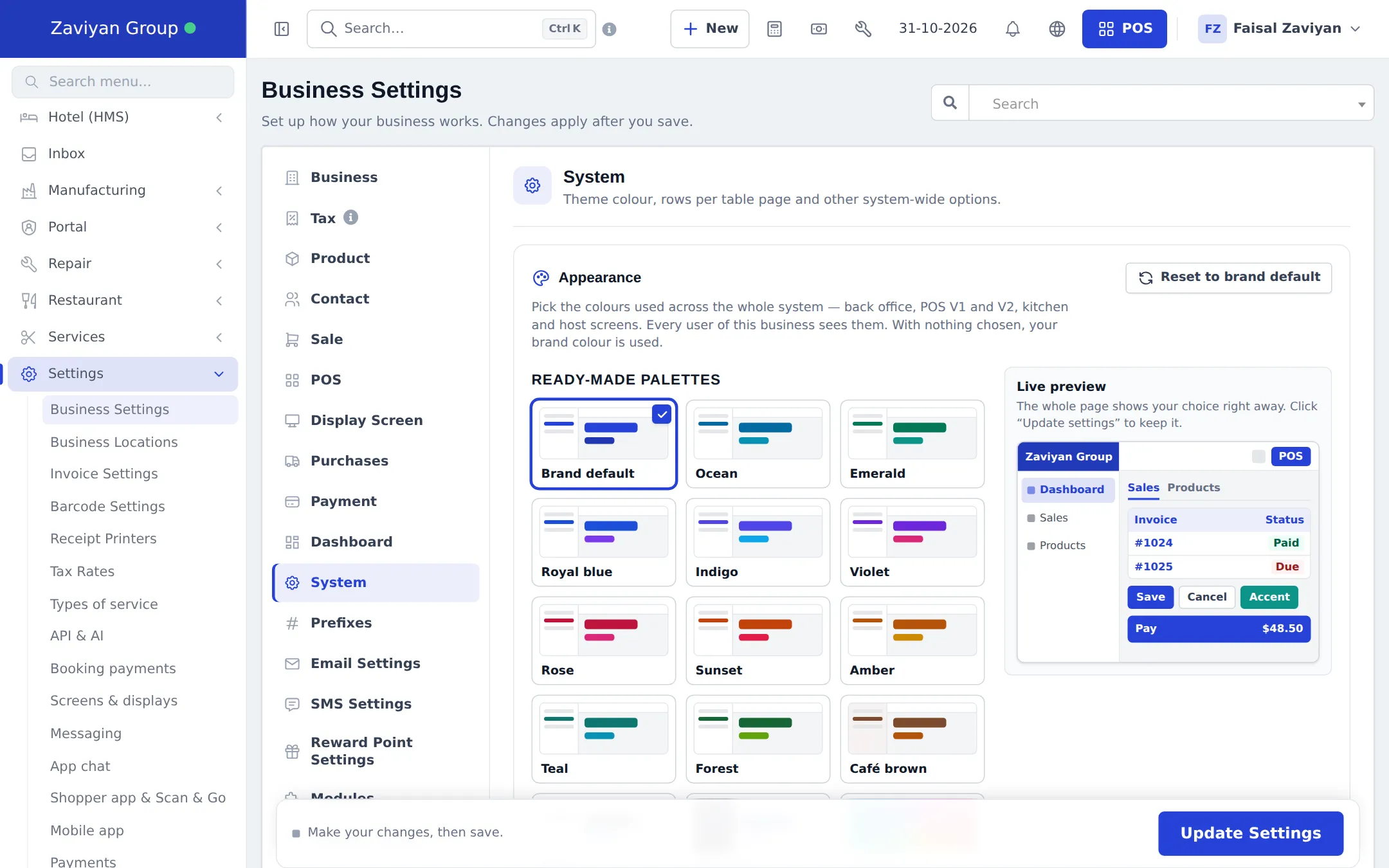
Task: Click the Update Settings button
Action: pyautogui.click(x=1250, y=833)
